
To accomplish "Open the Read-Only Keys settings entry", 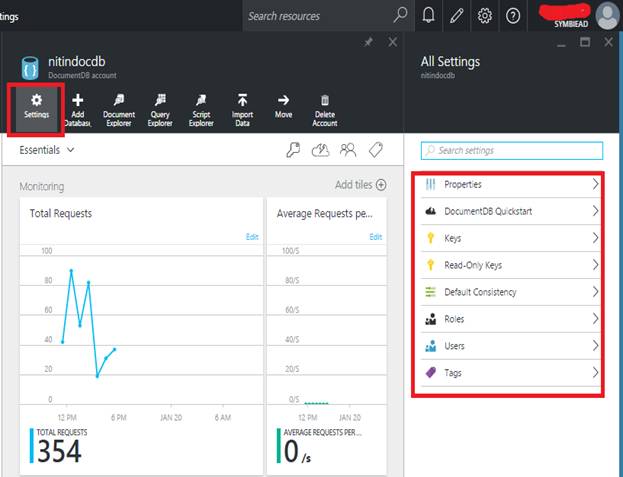I will [511, 265].
